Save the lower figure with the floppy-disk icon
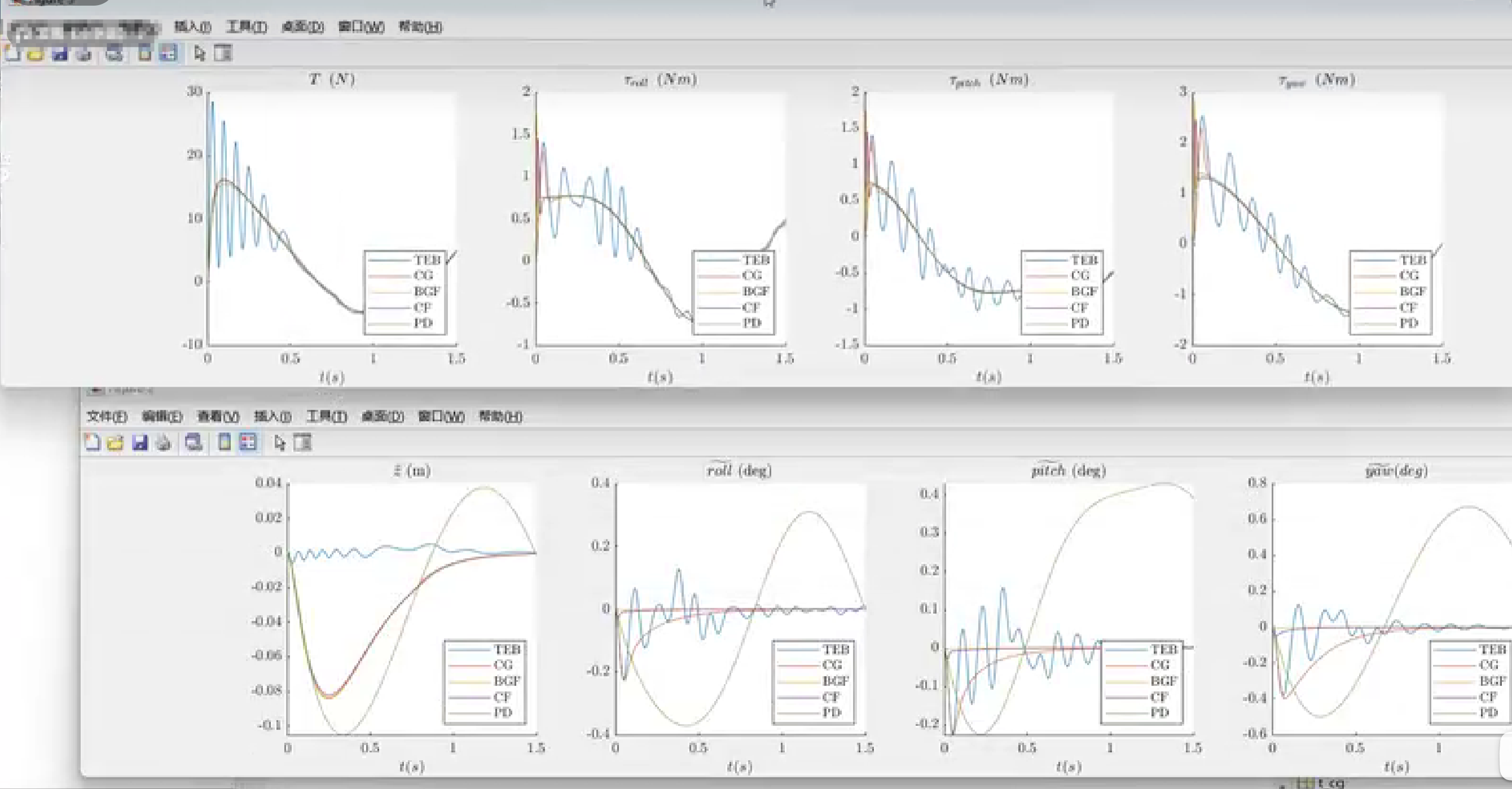Viewport: 1512px width, 789px height. (x=140, y=442)
